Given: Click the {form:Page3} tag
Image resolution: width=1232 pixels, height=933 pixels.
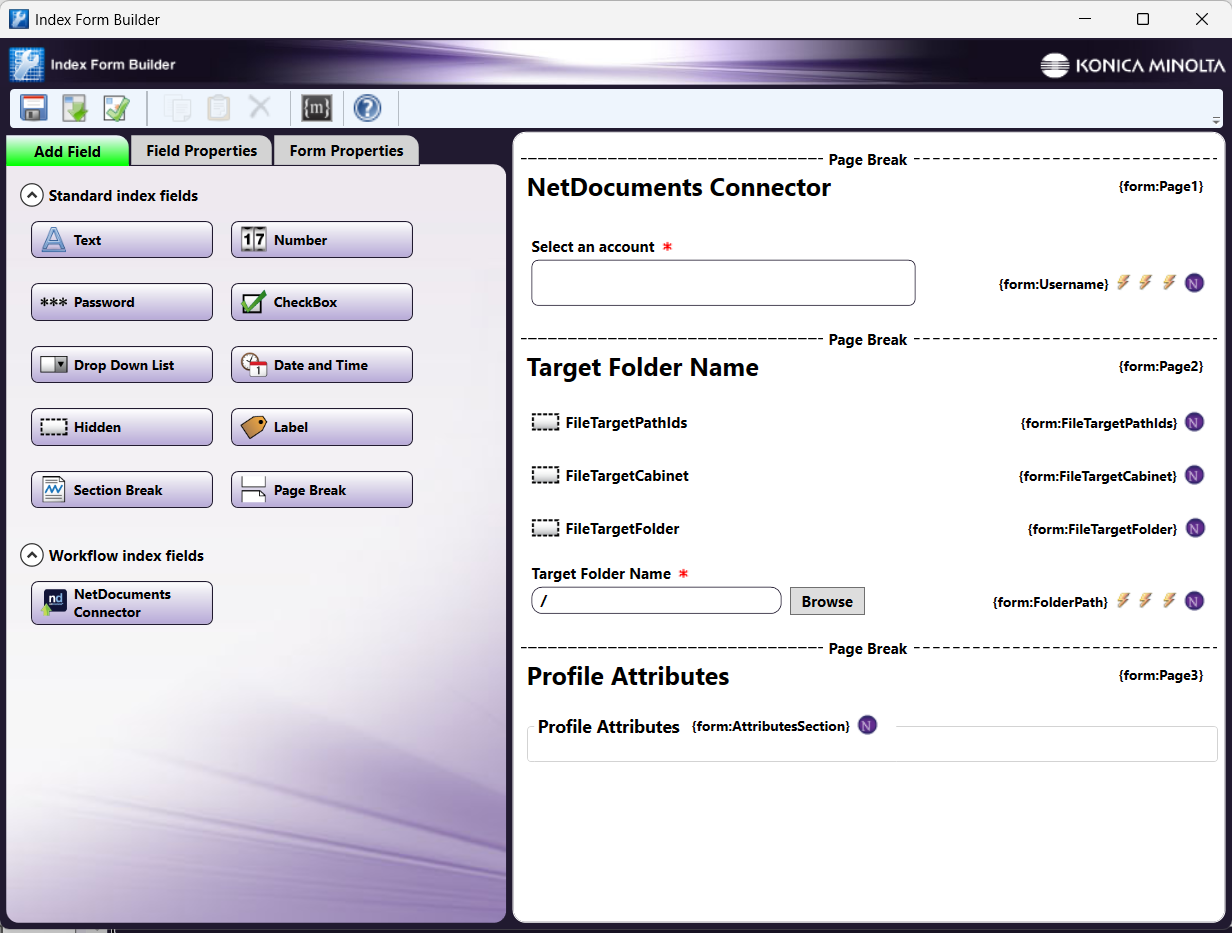Looking at the screenshot, I should (1161, 675).
